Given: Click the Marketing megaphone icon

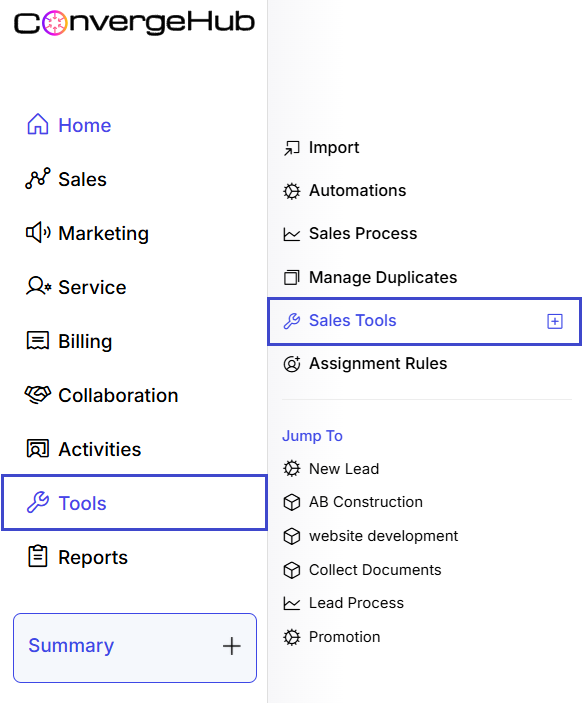Looking at the screenshot, I should (38, 233).
